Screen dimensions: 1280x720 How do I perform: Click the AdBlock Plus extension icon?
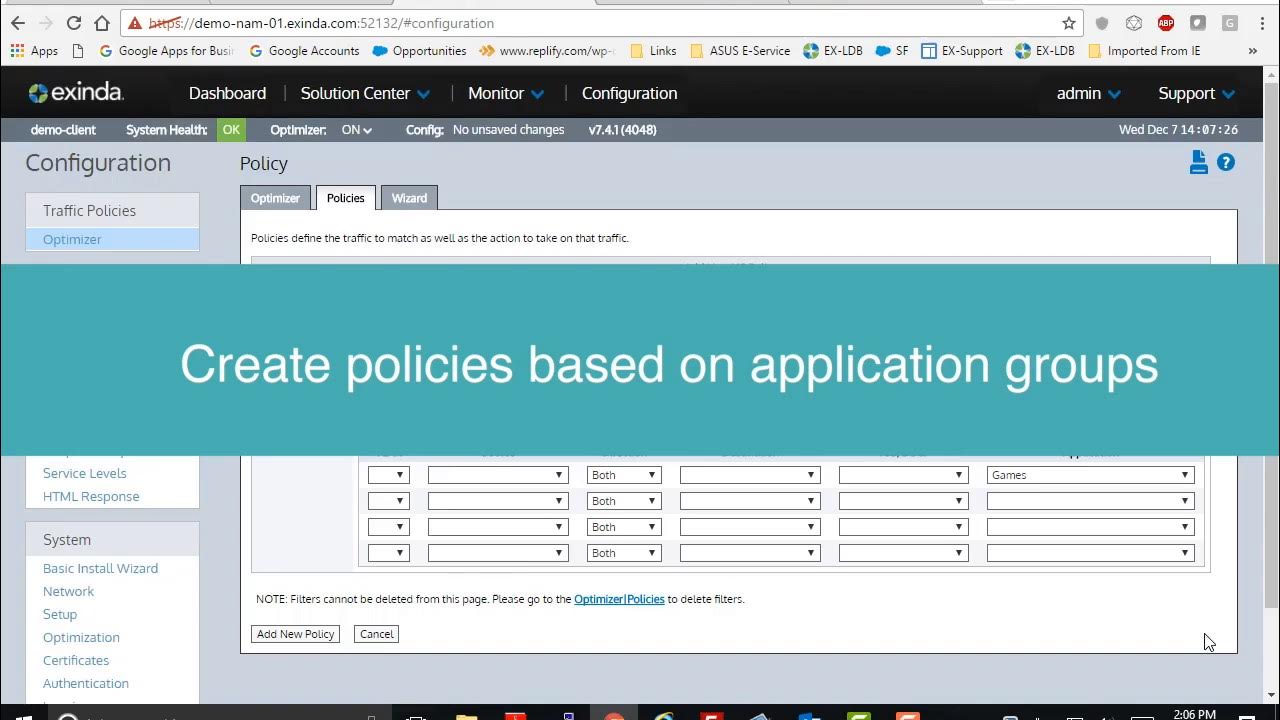[1166, 22]
